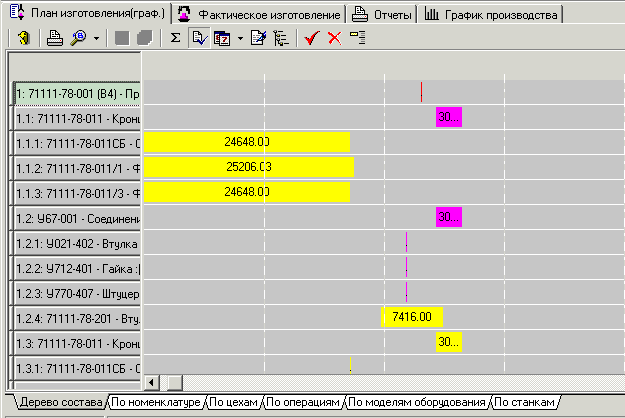Click the printer icon in toolbar
This screenshot has height=418, width=625.
(x=55, y=38)
